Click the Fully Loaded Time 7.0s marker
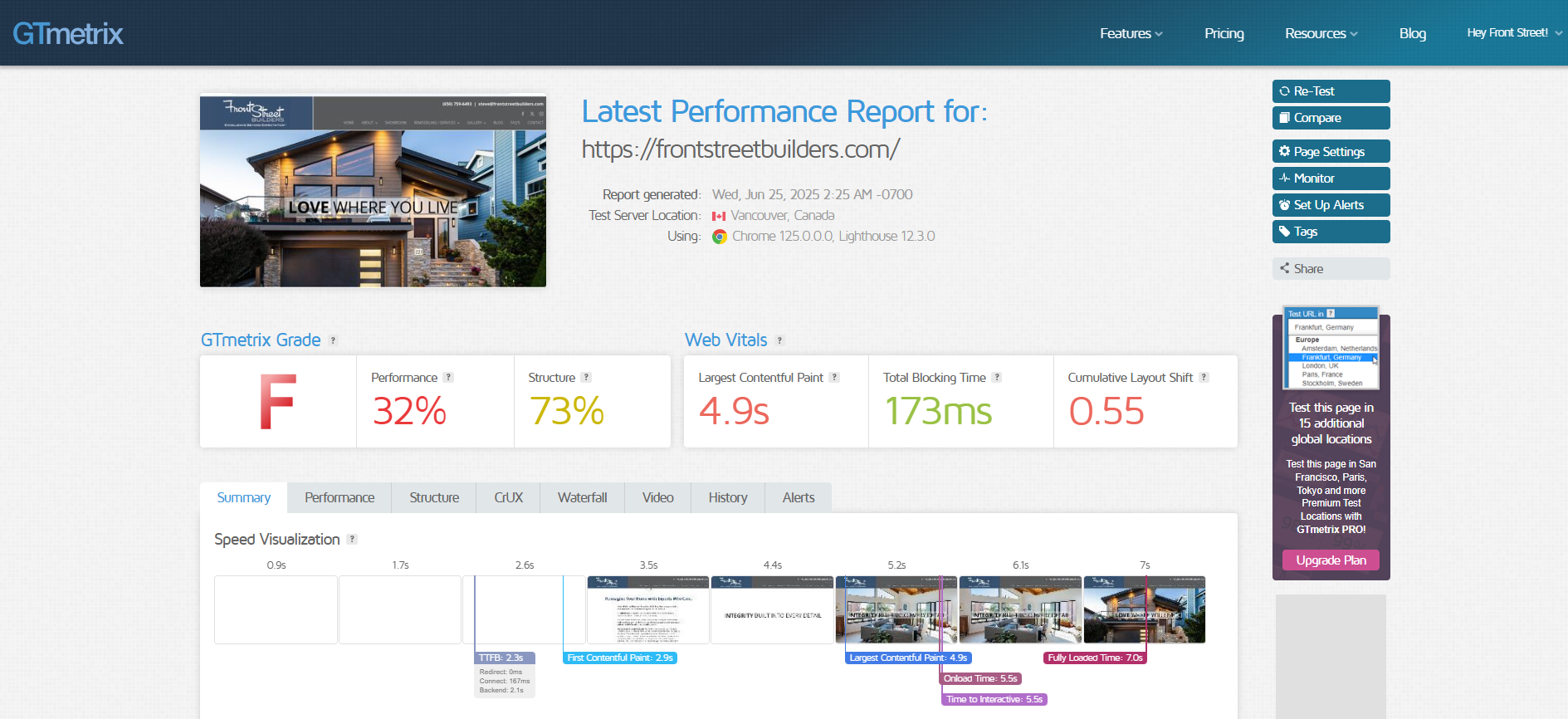The width and height of the screenshot is (1568, 719). 1095,658
